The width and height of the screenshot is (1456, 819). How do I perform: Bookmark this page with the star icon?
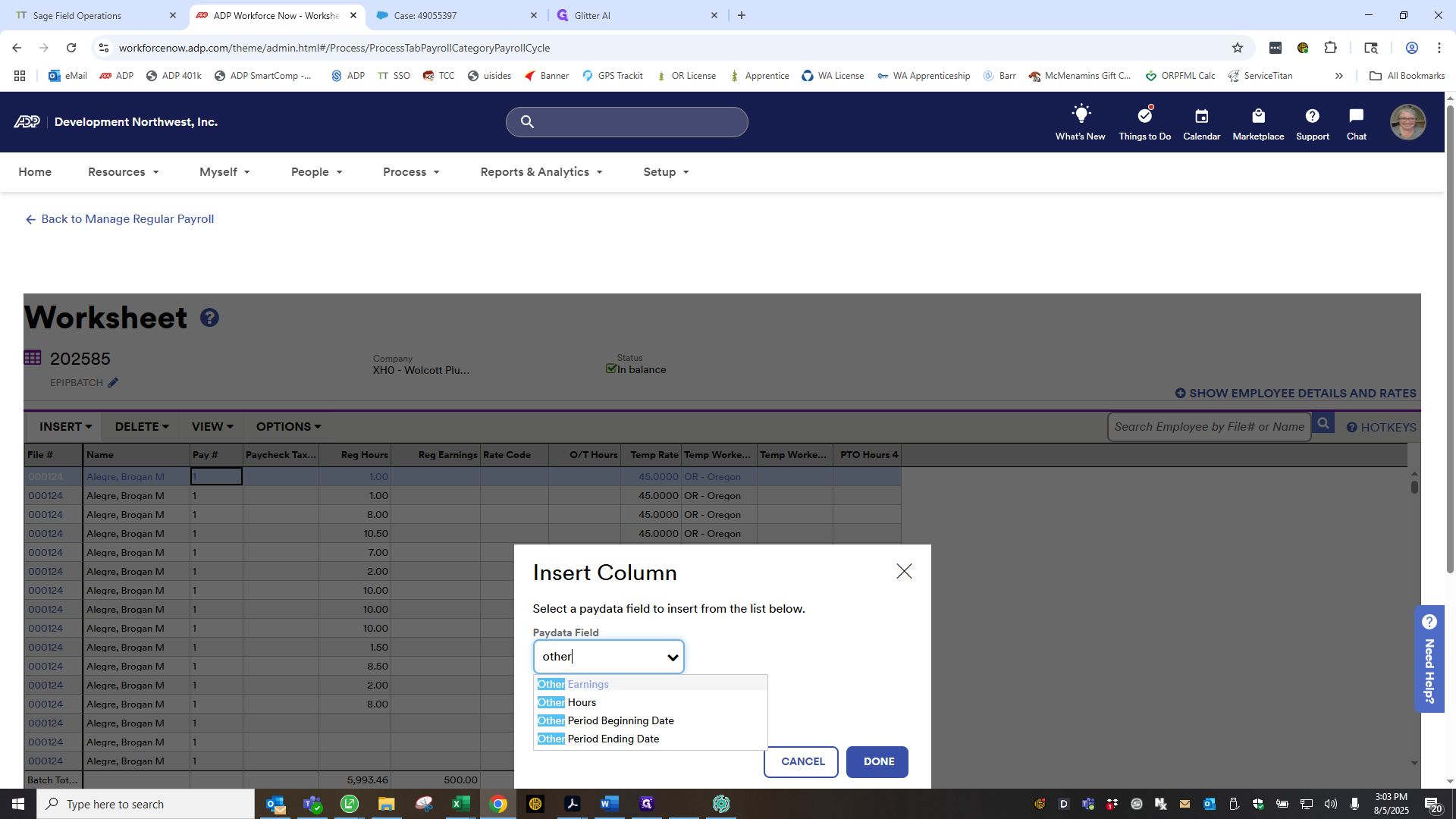(1238, 48)
